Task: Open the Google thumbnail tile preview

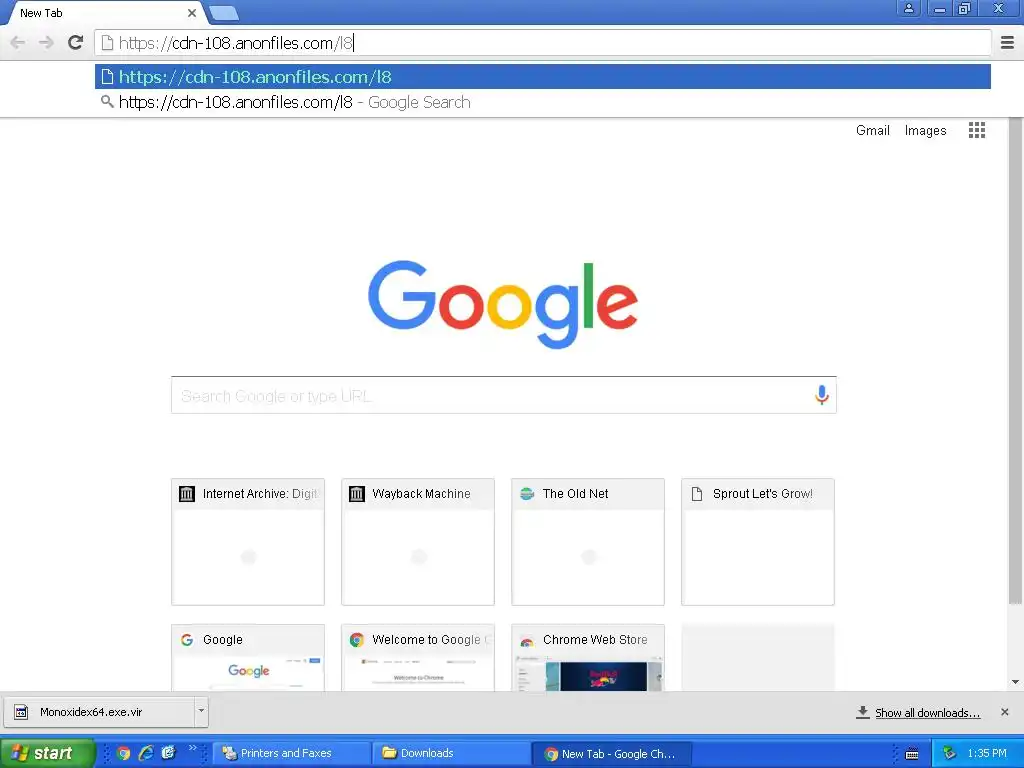Action: point(248,658)
